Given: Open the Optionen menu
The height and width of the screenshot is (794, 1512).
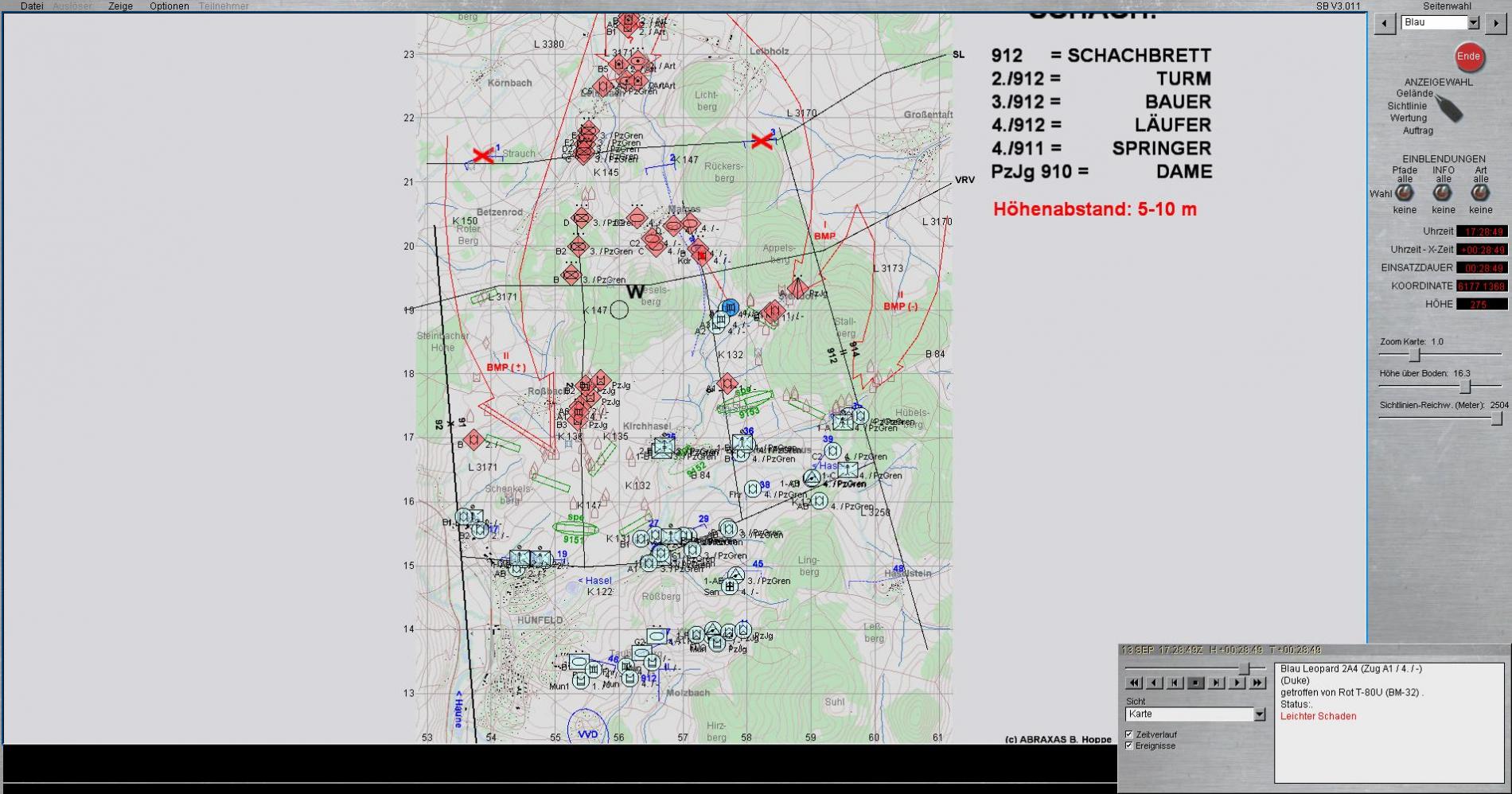Looking at the screenshot, I should click(x=169, y=6).
